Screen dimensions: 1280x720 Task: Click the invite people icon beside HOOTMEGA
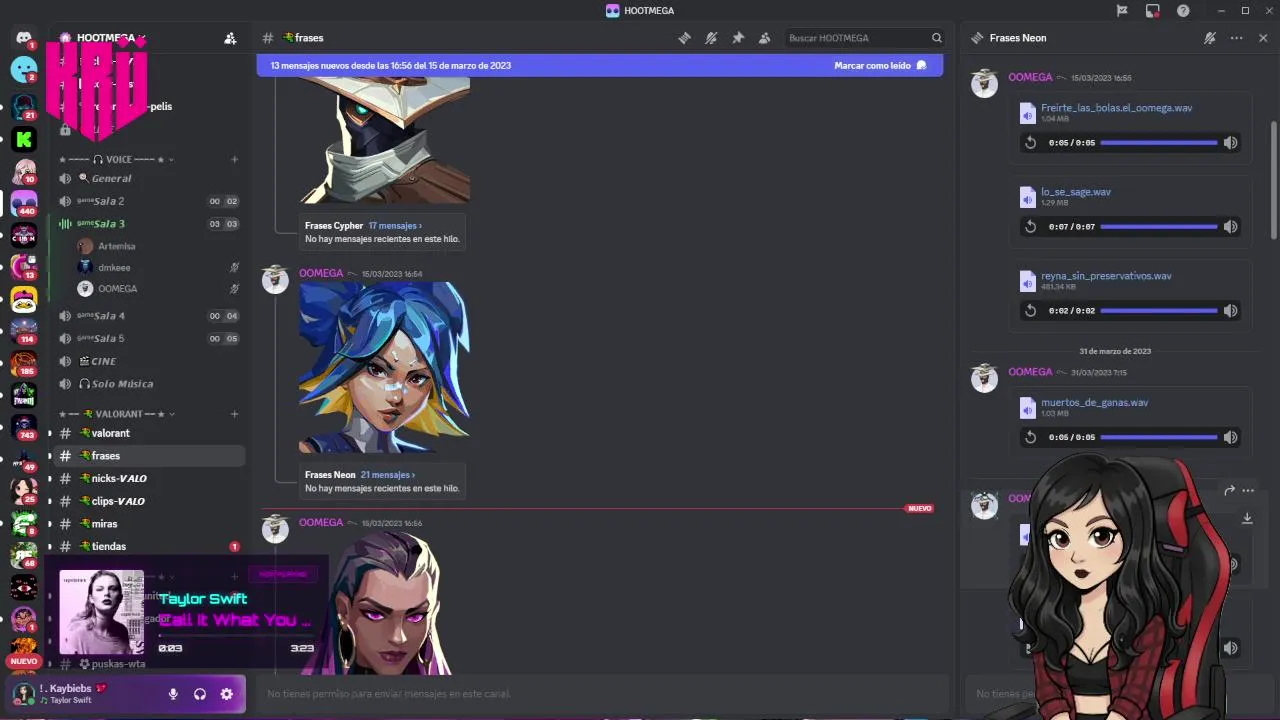(230, 38)
